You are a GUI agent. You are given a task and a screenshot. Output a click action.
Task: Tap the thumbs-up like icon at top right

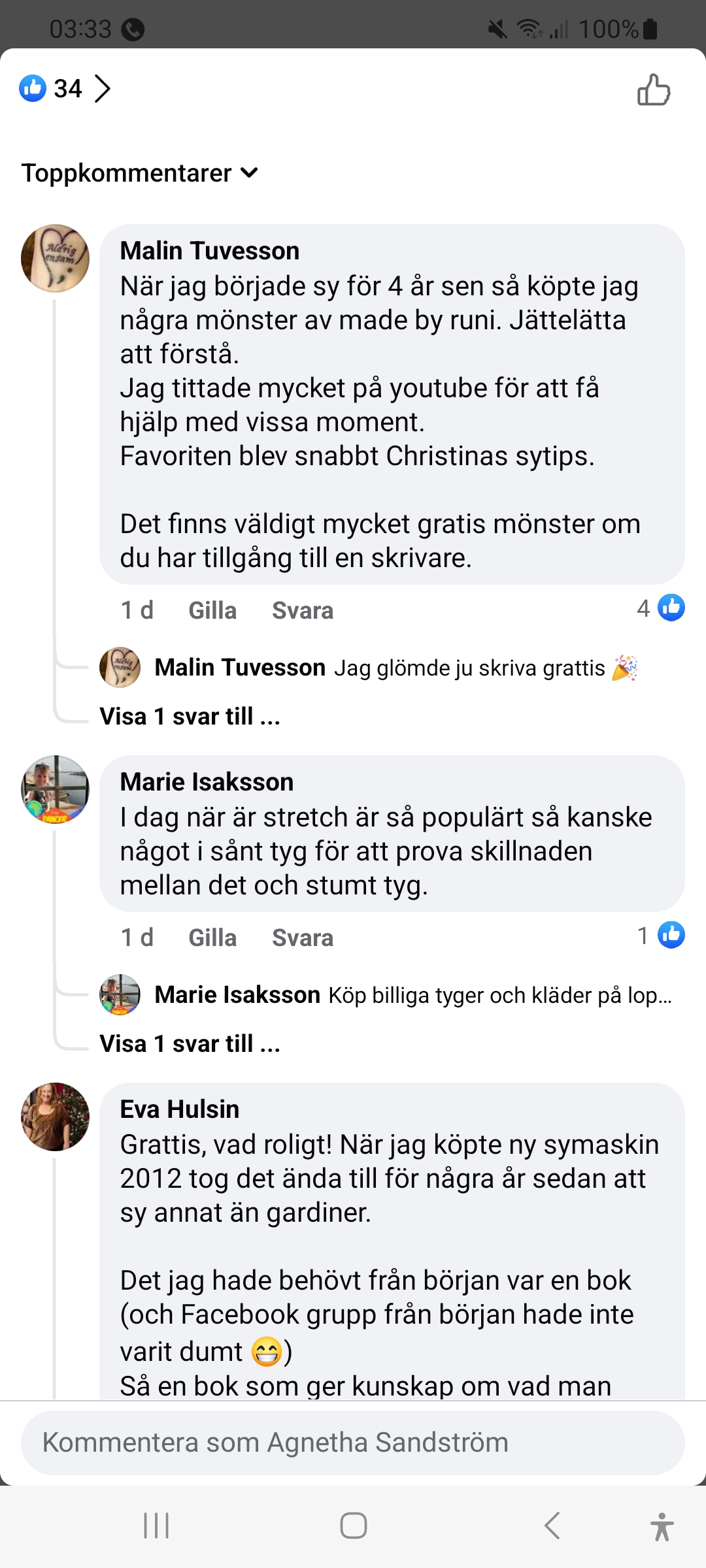654,90
